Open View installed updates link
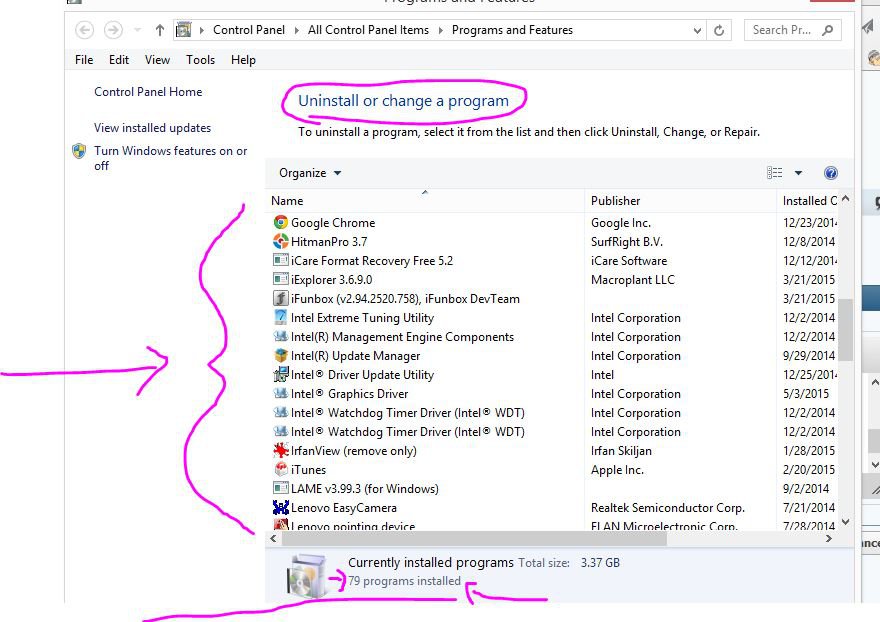This screenshot has width=880, height=622. click(153, 128)
